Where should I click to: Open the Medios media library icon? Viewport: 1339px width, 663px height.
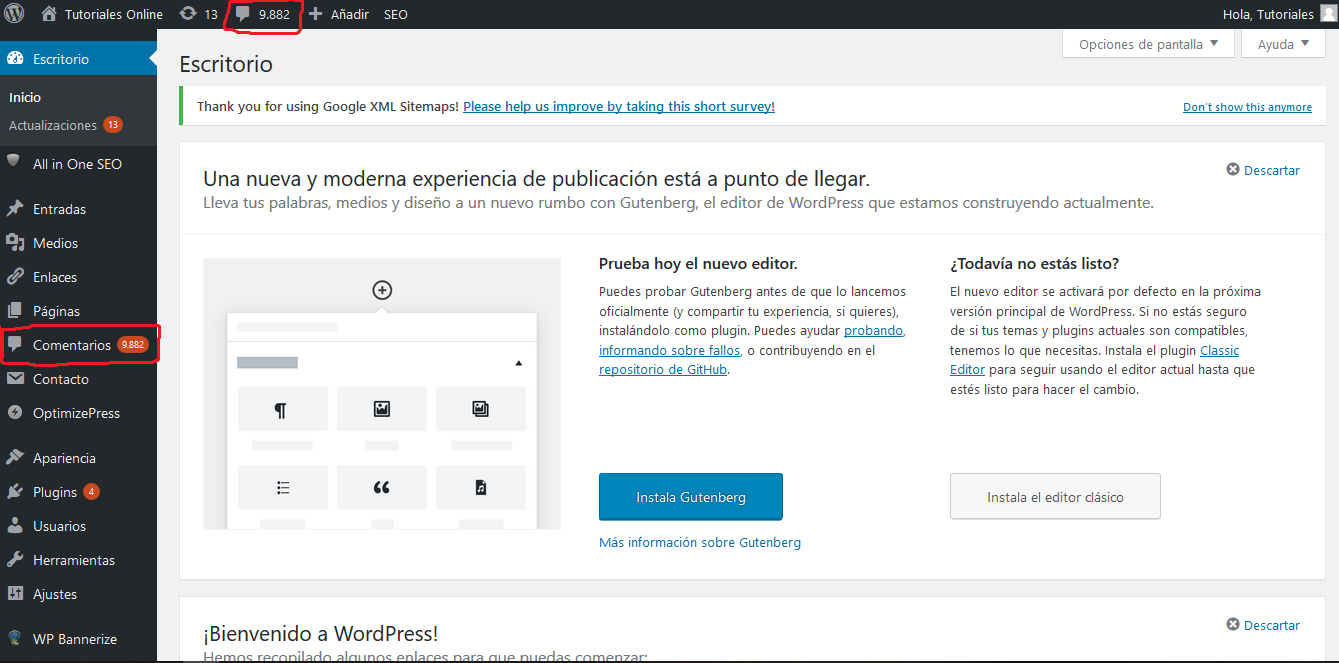pyautogui.click(x=15, y=243)
